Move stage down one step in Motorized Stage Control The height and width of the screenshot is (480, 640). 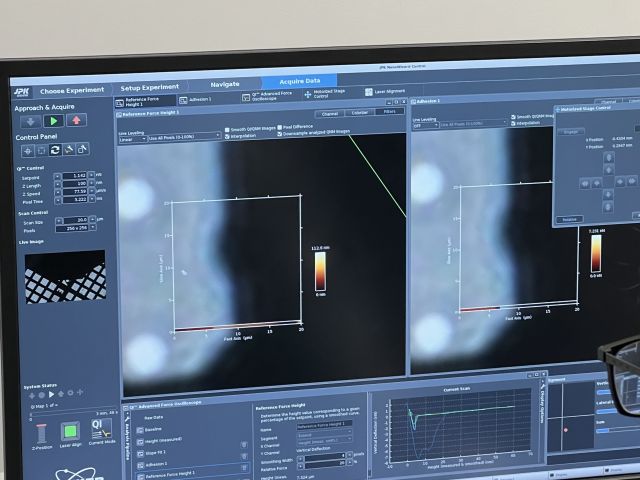pyautogui.click(x=608, y=195)
